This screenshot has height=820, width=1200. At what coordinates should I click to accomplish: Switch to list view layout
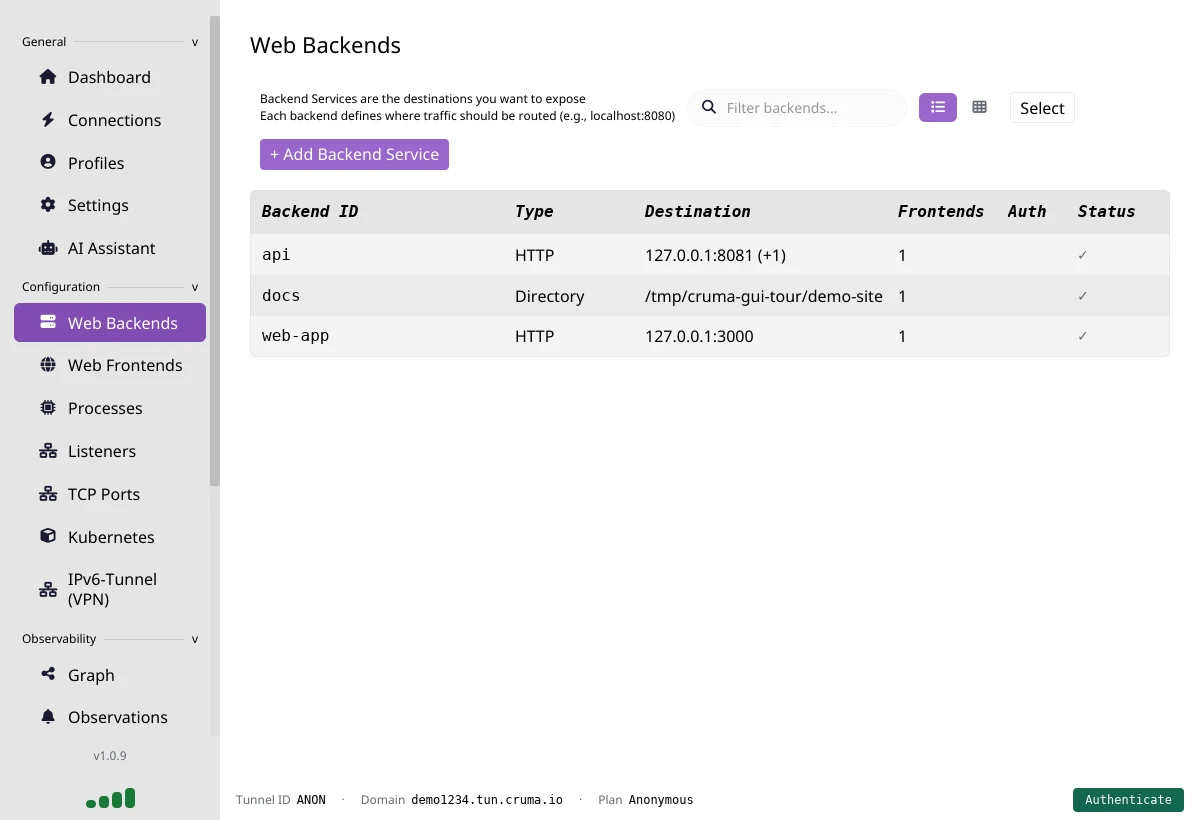938,107
